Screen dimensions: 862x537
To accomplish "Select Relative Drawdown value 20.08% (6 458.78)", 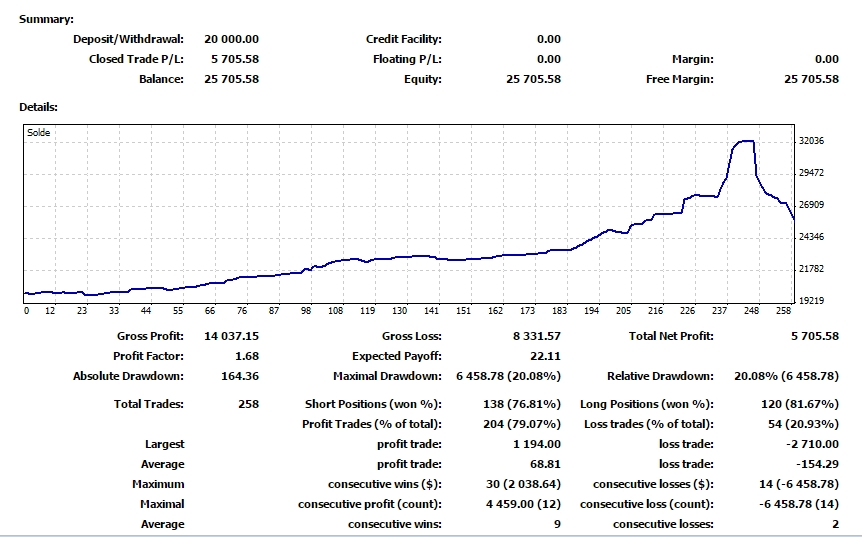I will 787,376.
